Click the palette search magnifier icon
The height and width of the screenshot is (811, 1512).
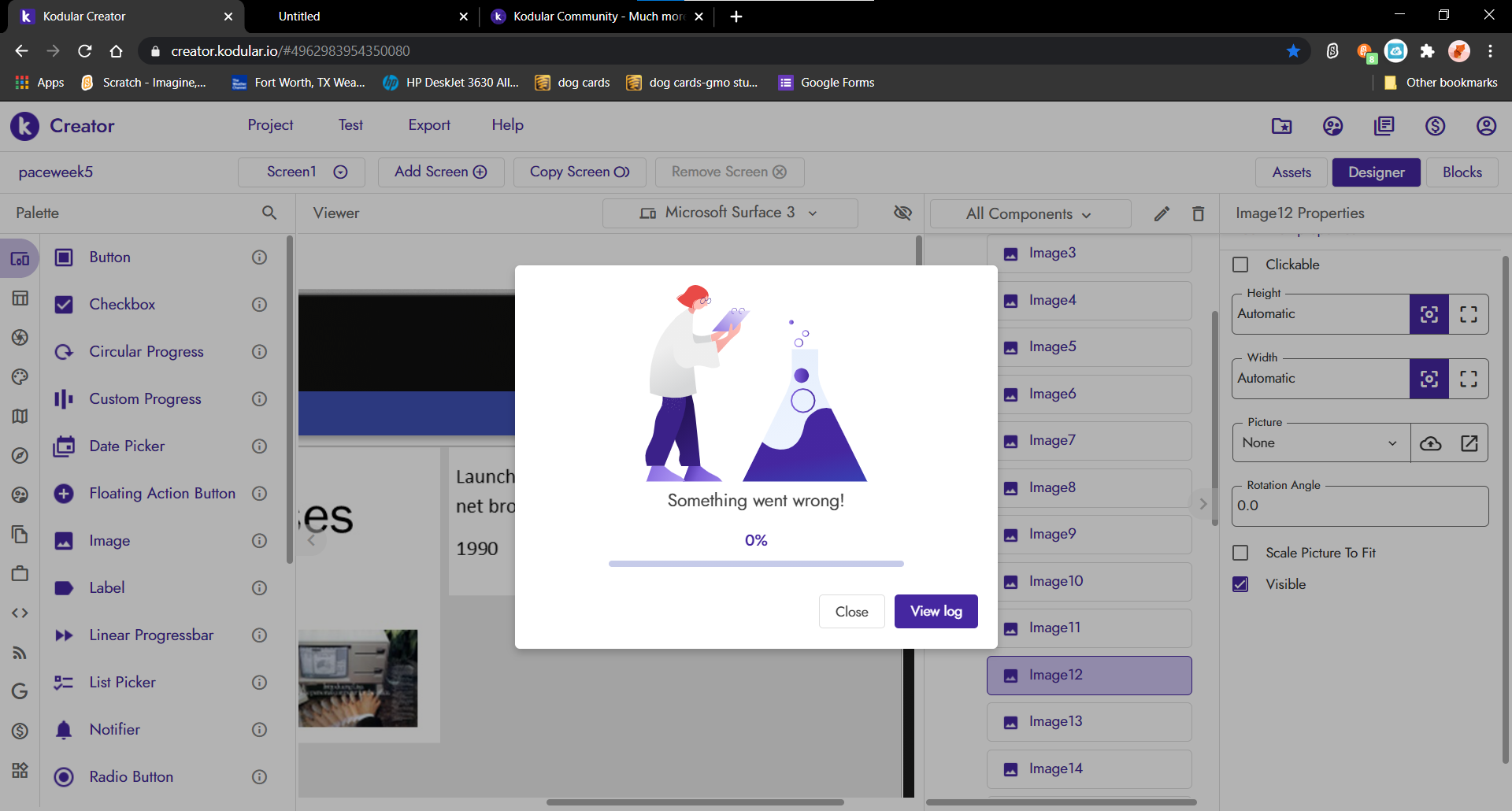coord(269,213)
